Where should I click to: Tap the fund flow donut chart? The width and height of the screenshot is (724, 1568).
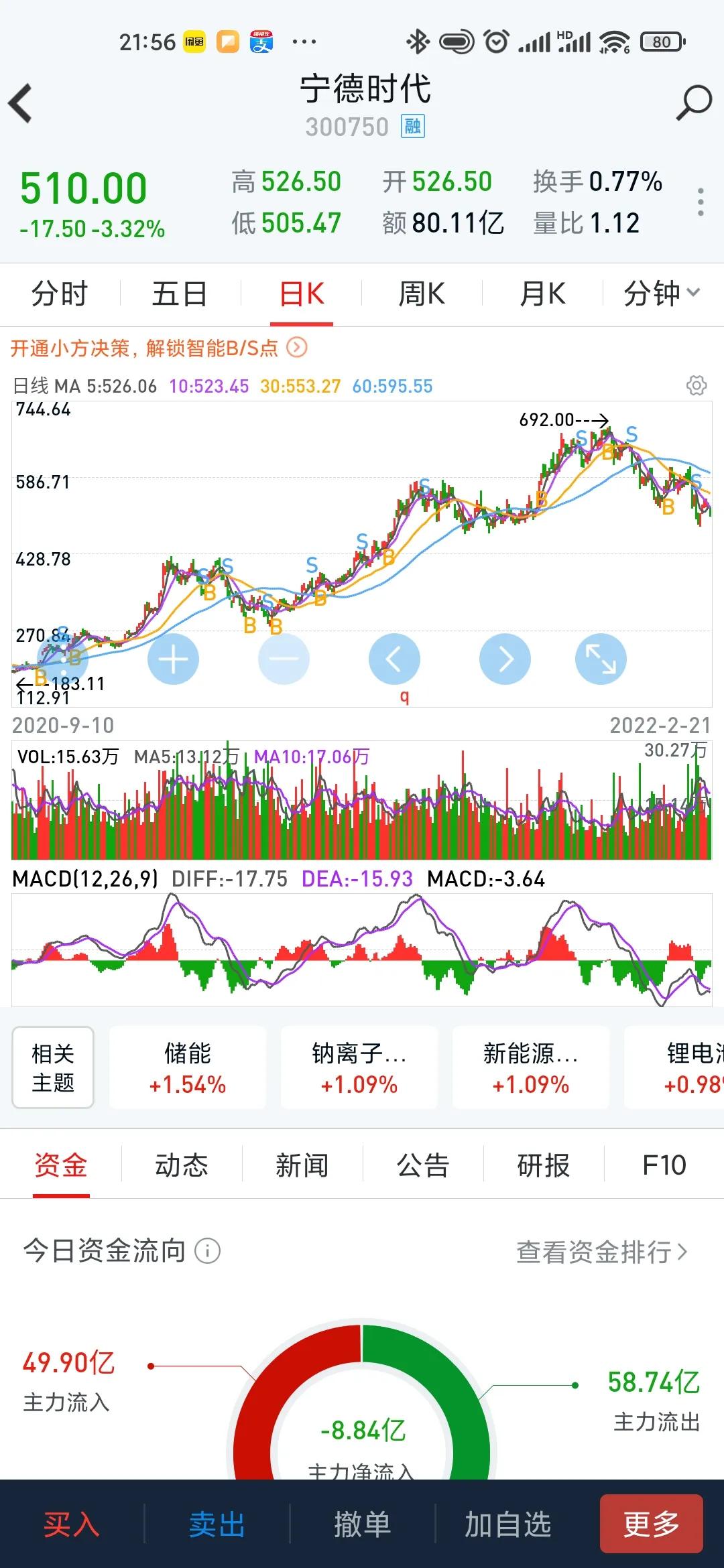click(362, 1400)
